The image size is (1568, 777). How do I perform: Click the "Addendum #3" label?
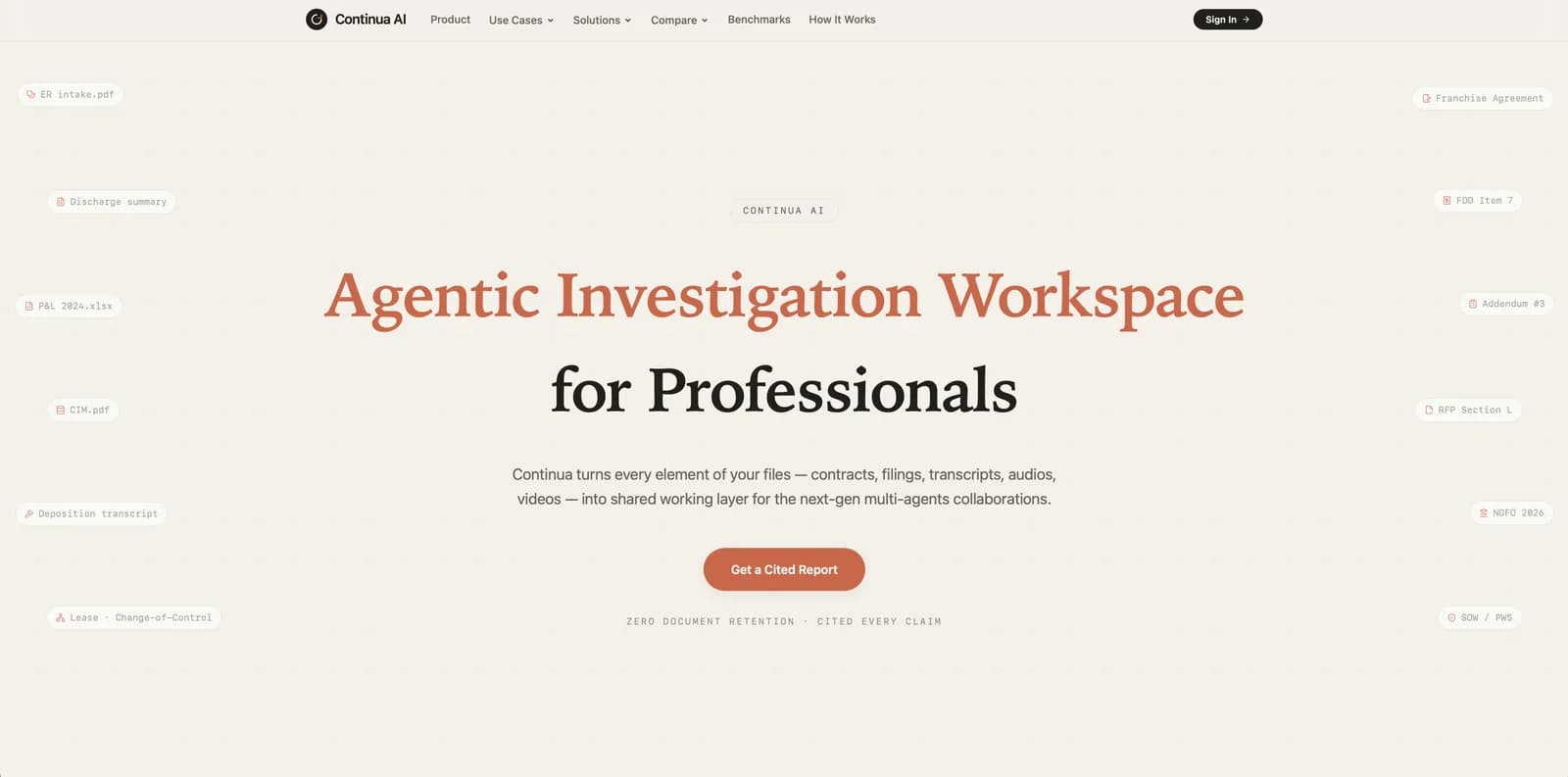click(1513, 305)
